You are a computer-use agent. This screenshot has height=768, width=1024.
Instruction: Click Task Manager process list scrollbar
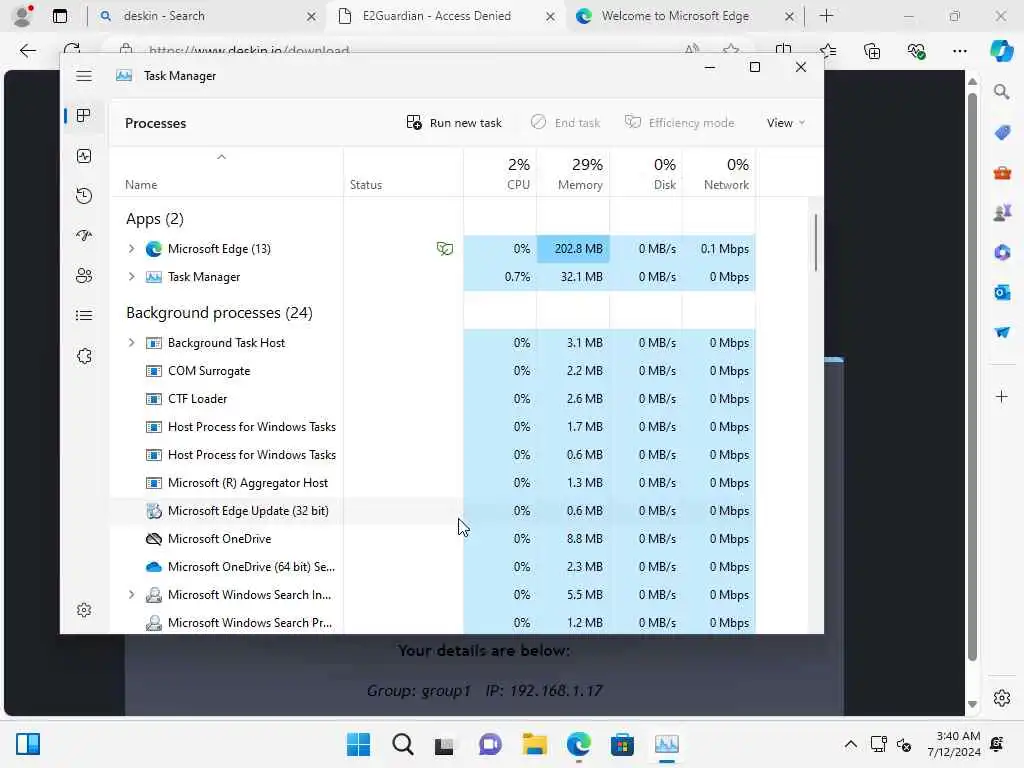816,242
